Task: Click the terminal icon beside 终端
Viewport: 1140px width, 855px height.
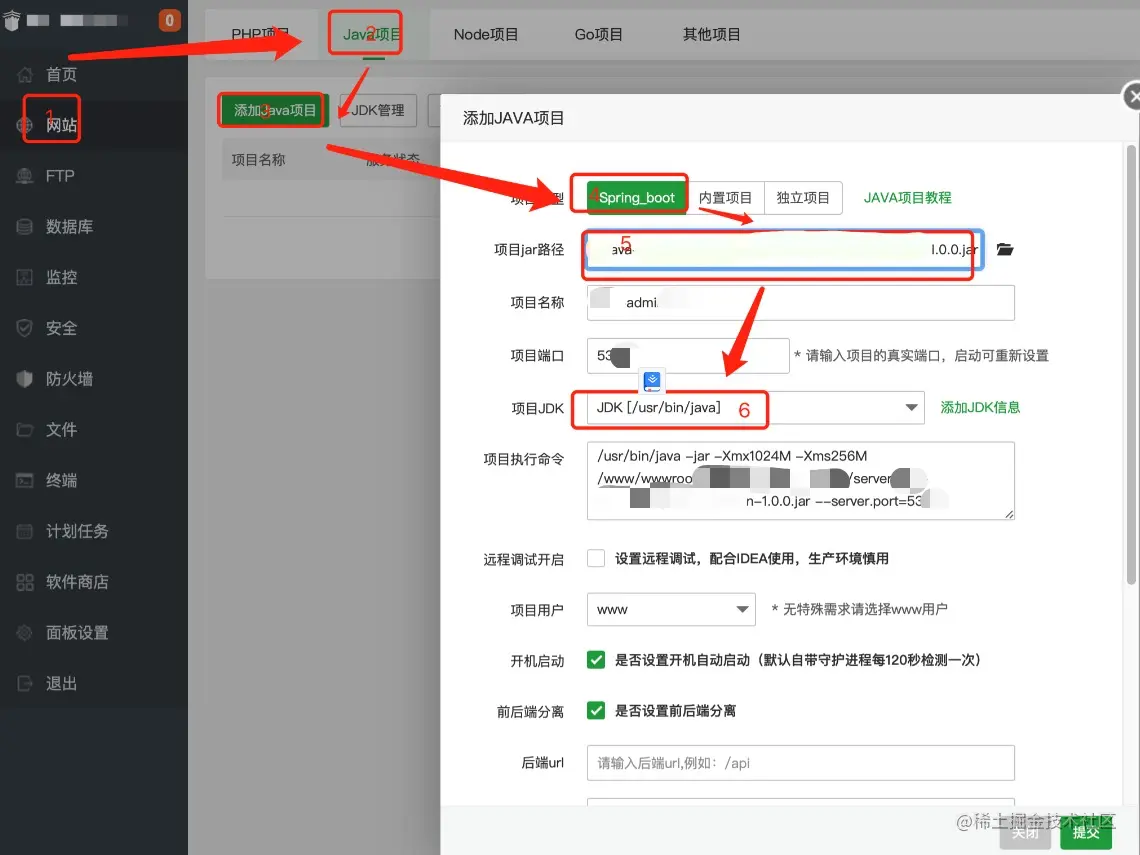Action: 25,481
